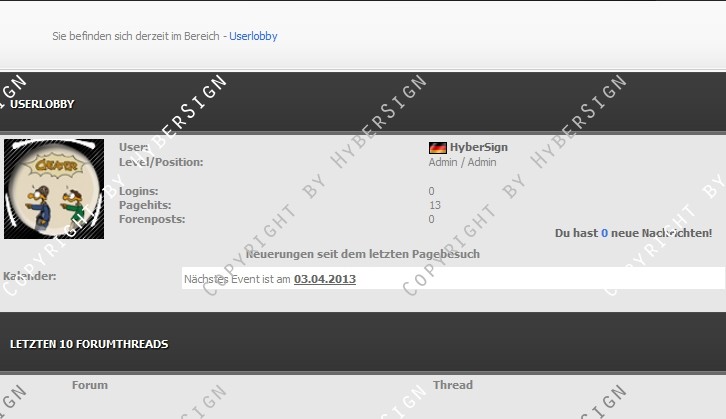The width and height of the screenshot is (726, 419).
Task: Click the Pagehits label
Action: 144,205
